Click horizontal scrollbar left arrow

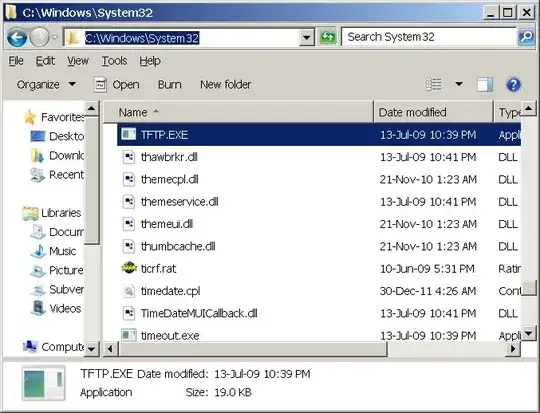click(110, 349)
